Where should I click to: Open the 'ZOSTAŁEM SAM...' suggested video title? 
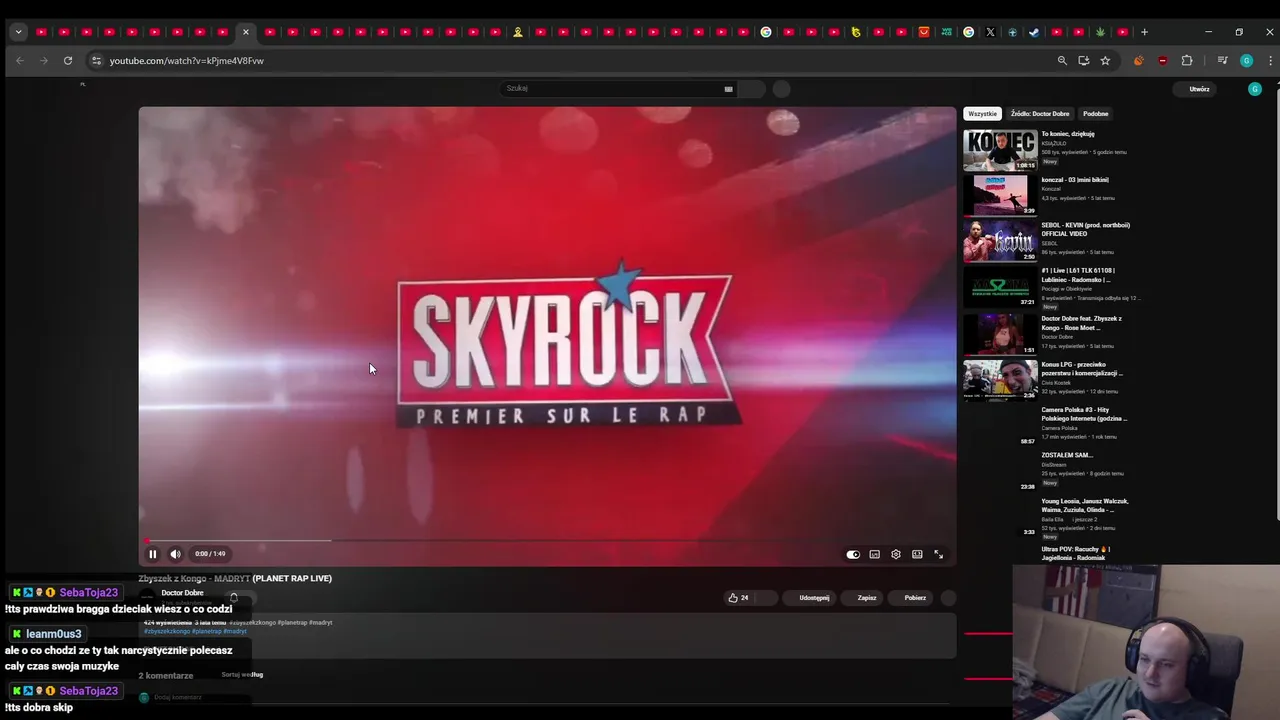pos(1067,455)
